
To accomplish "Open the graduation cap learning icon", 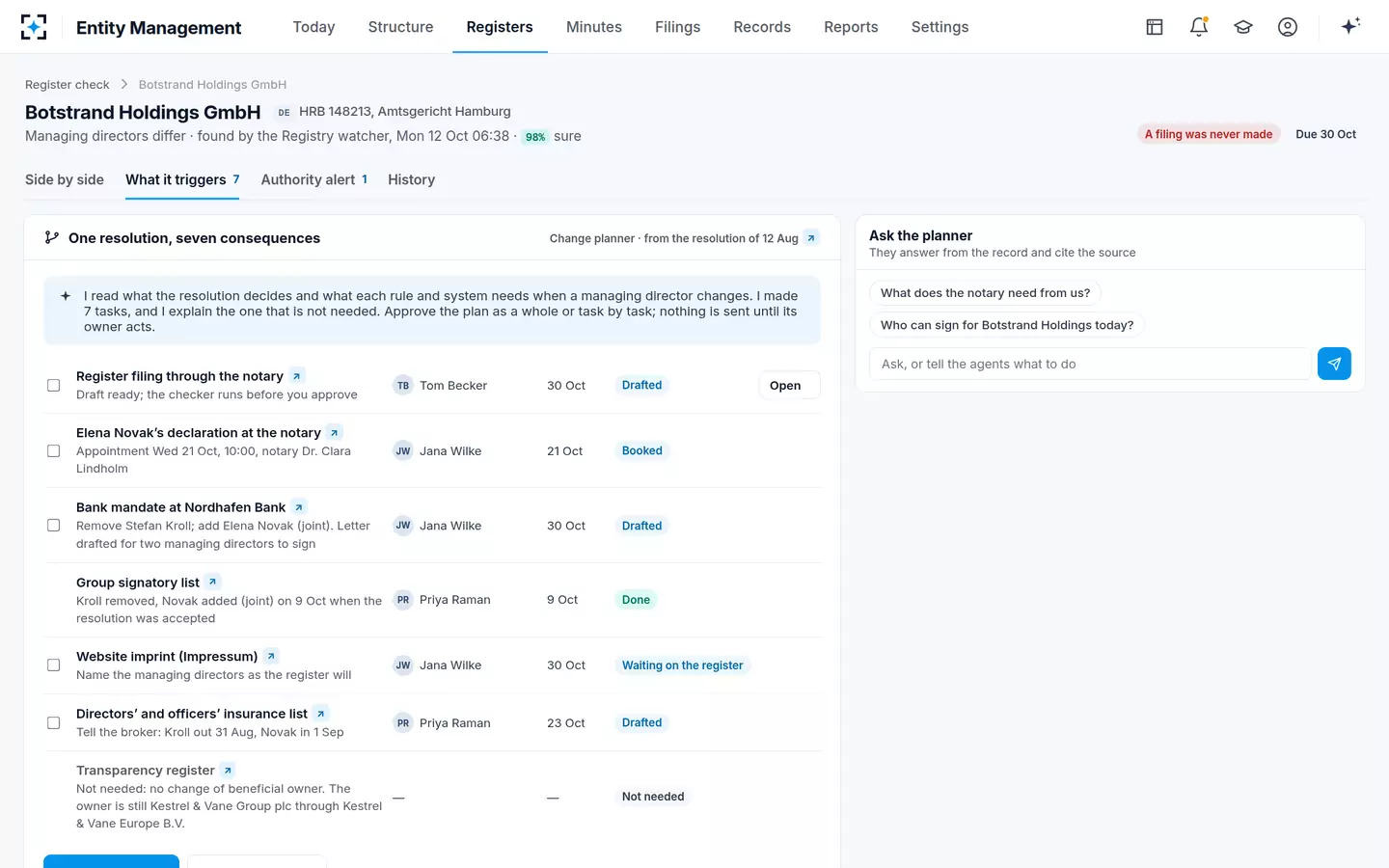I will pos(1243,27).
